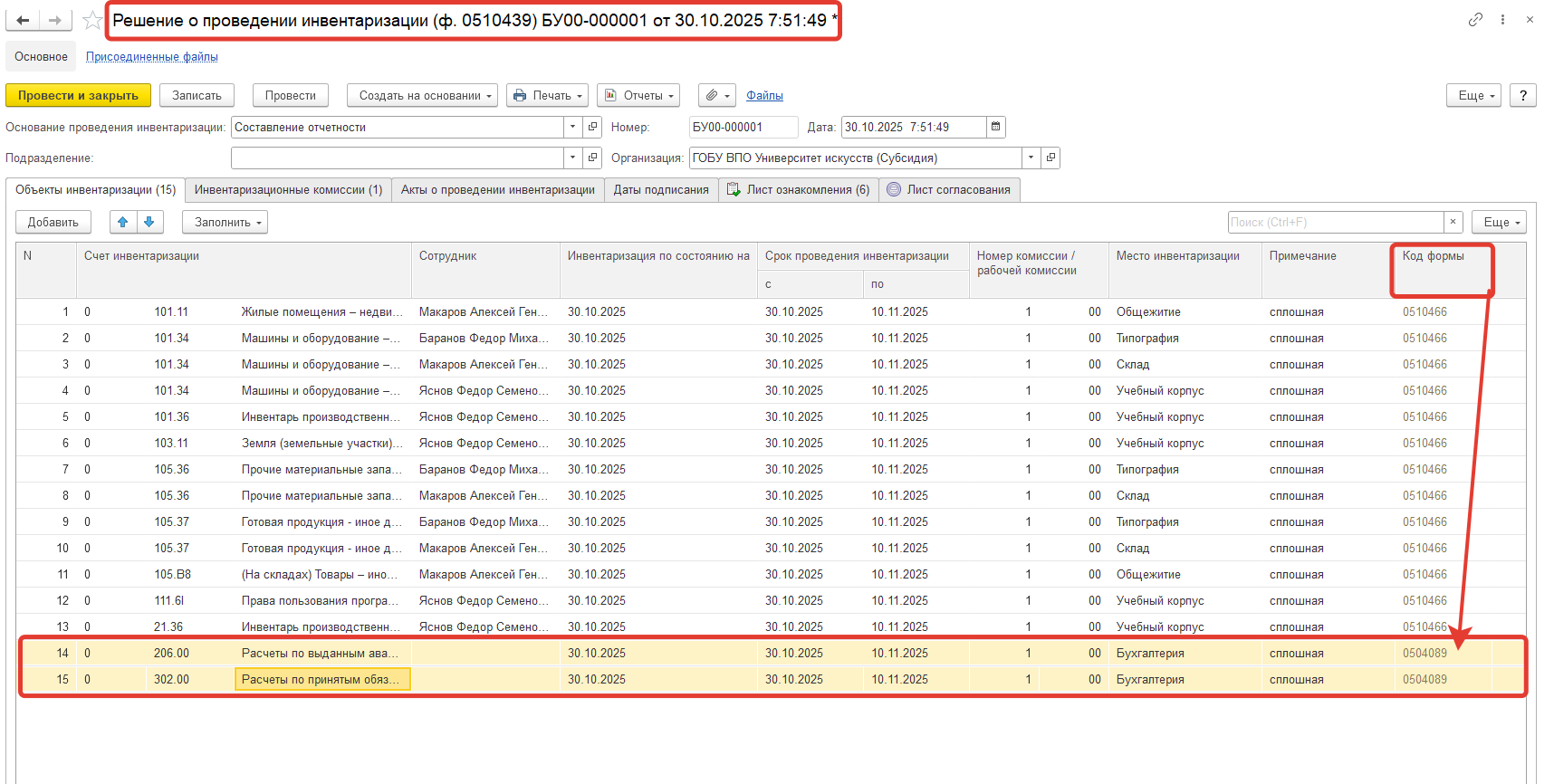Switch to Даты подписания tab
The image size is (1554, 784).
click(661, 189)
